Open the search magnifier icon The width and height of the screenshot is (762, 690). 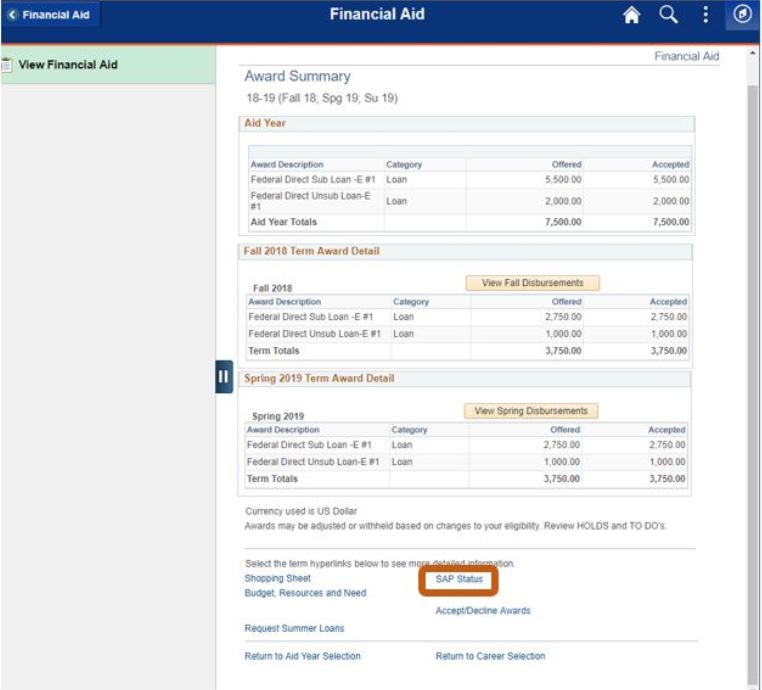(668, 15)
